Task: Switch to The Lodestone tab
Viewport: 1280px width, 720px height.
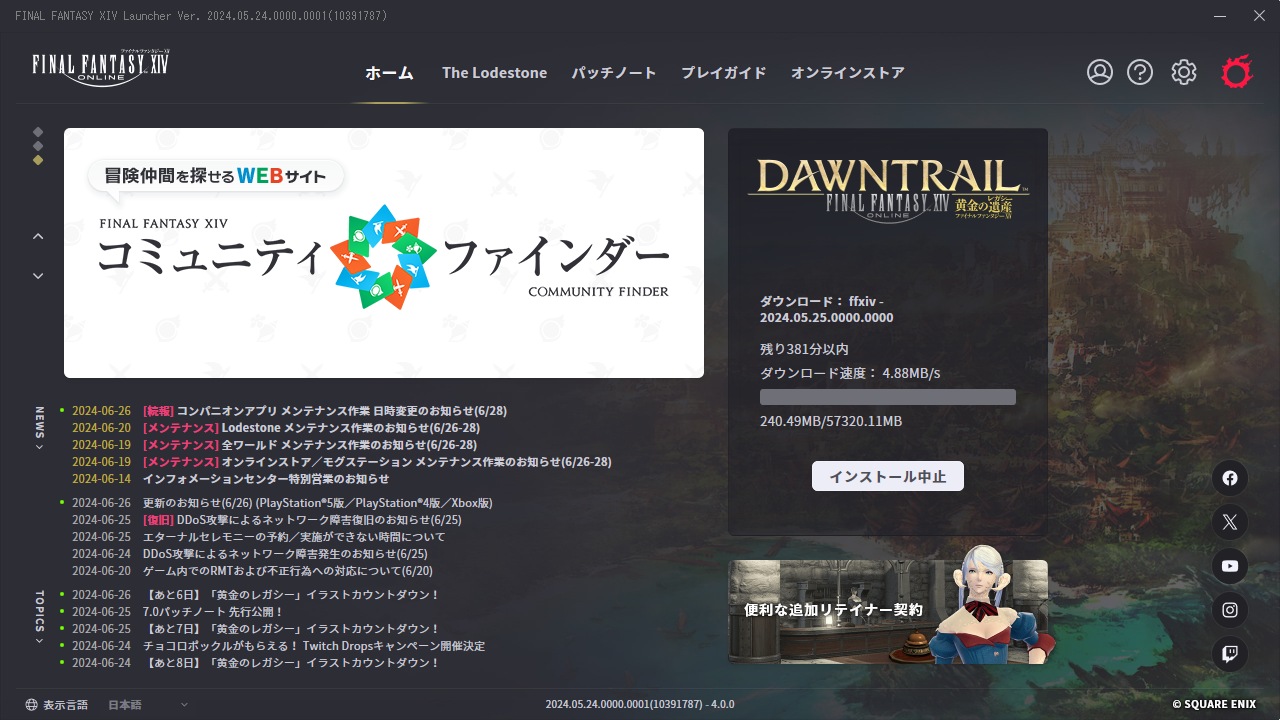Action: (494, 73)
